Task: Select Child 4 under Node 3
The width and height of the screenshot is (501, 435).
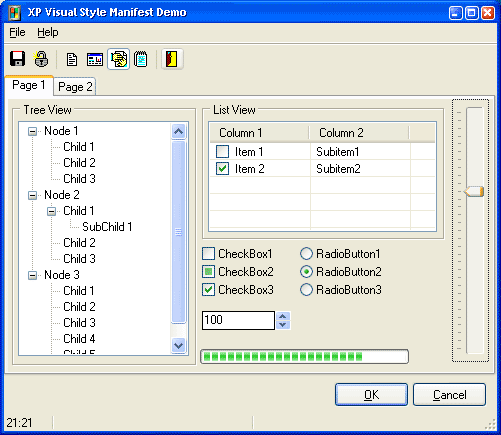Action: click(x=79, y=339)
